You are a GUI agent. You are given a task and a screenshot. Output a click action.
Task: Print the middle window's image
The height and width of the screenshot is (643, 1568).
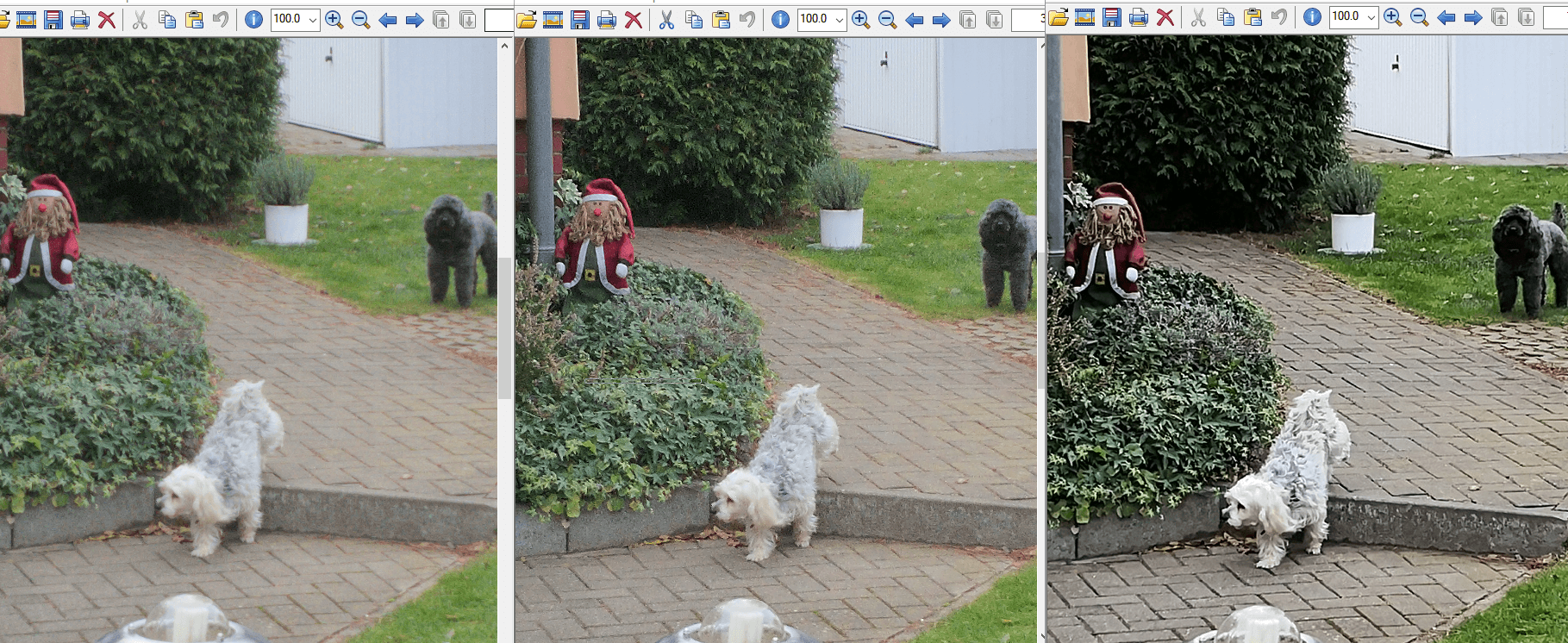tap(607, 19)
